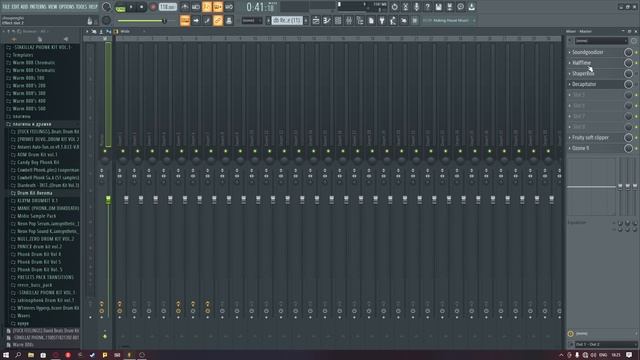
Task: Open the channel rack view icon
Action: tap(338, 20)
